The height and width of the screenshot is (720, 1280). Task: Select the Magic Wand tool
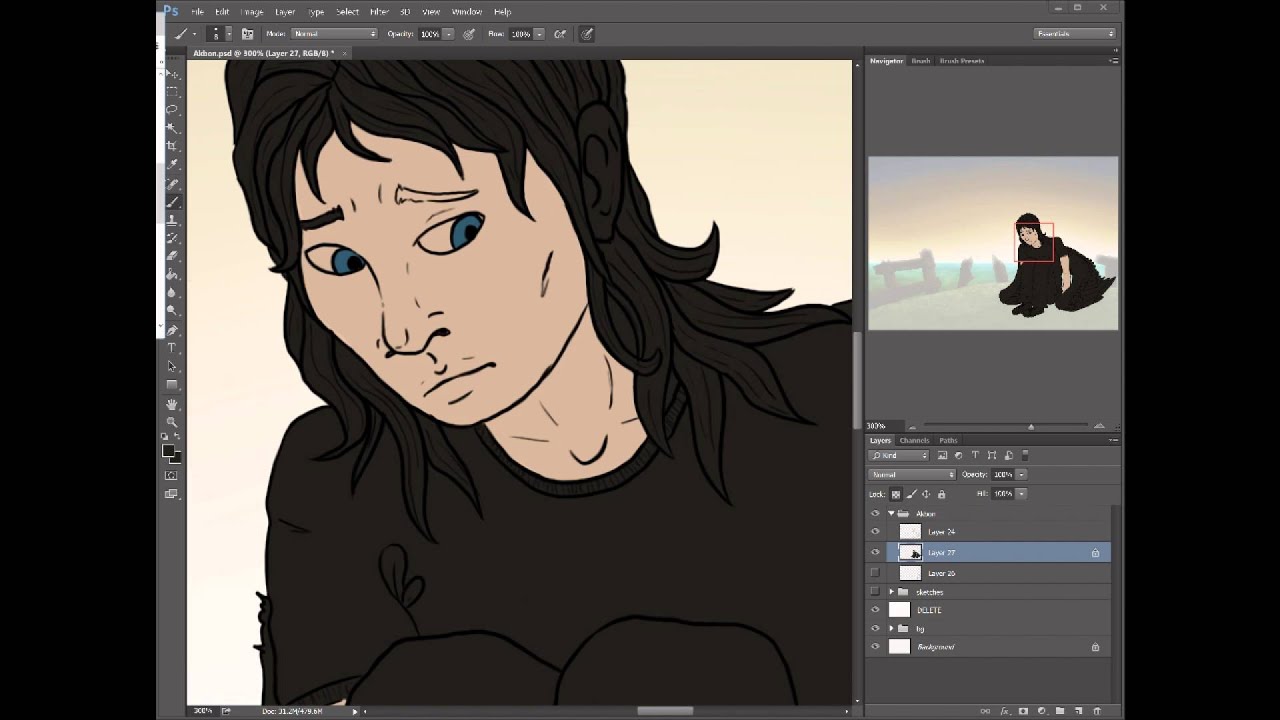point(172,127)
